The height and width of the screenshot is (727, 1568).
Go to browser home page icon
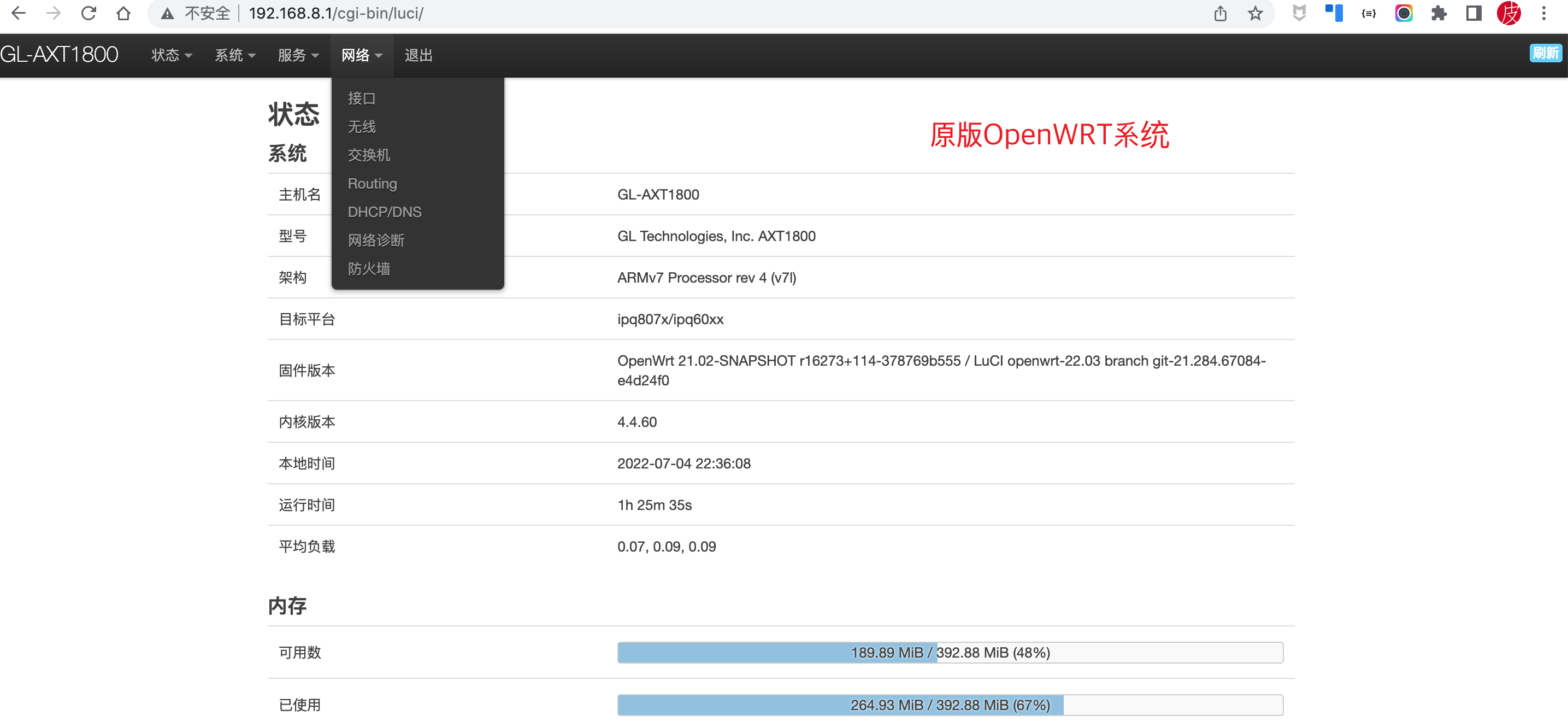[123, 13]
